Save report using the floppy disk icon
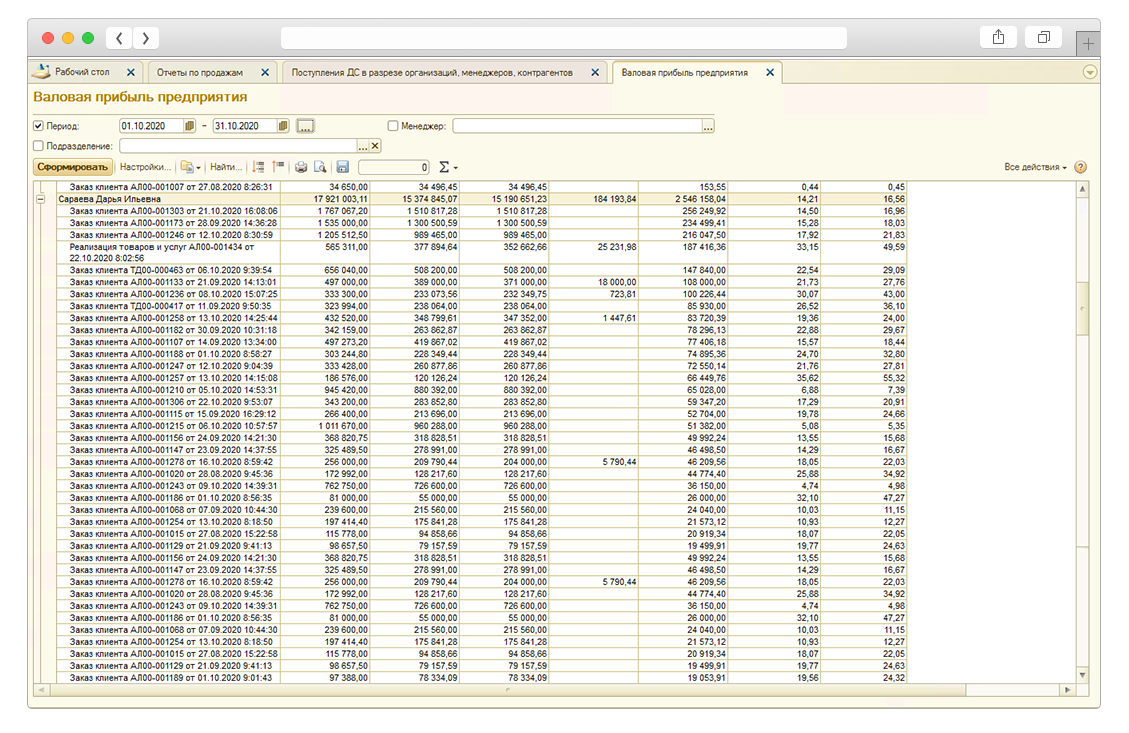Screen dimensions: 1129x733 342,167
